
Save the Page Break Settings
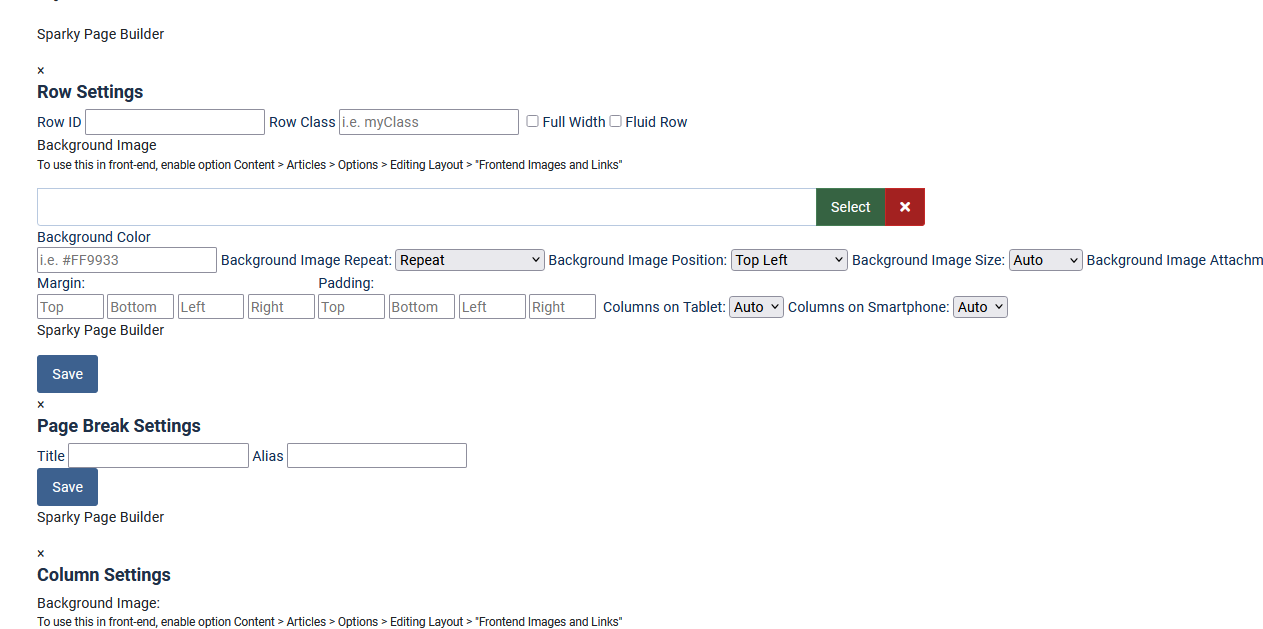(x=67, y=487)
